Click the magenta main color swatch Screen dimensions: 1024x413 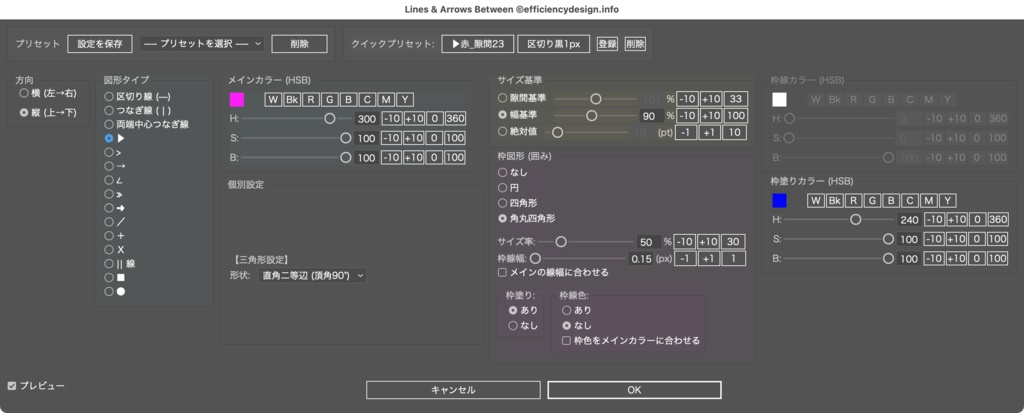[x=236, y=99]
